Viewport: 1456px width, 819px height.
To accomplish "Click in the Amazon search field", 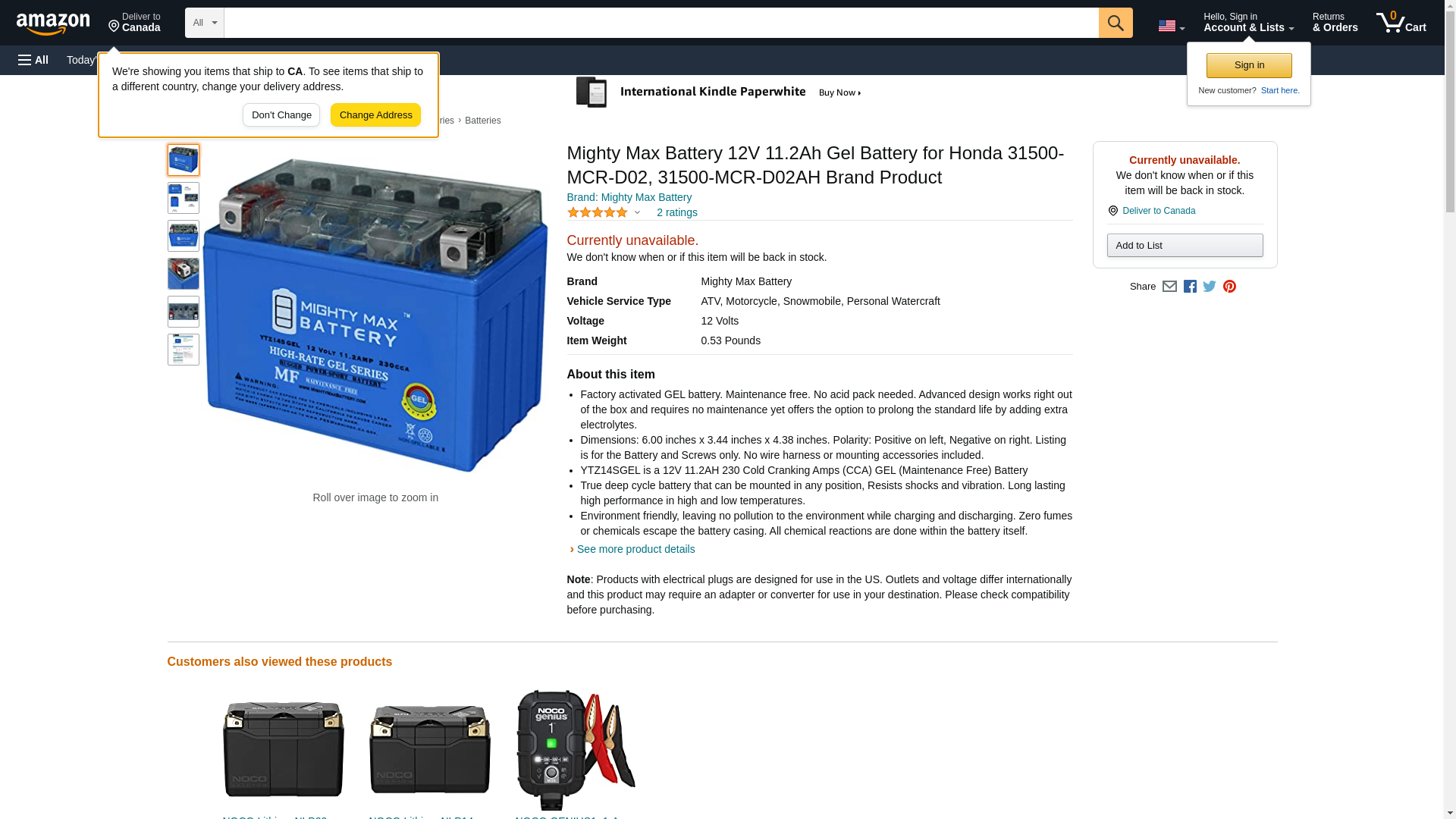I will [x=661, y=23].
